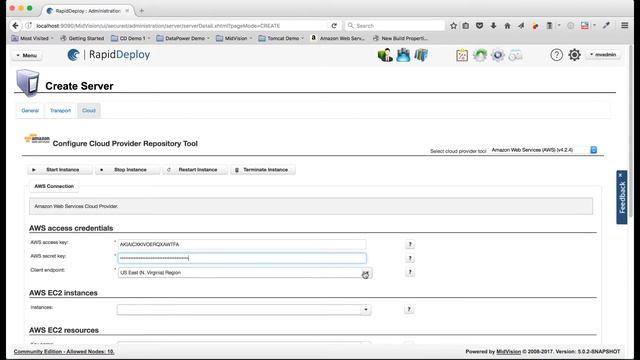The width and height of the screenshot is (640, 360).
Task: Click the Stop Instance button
Action: 127,170
